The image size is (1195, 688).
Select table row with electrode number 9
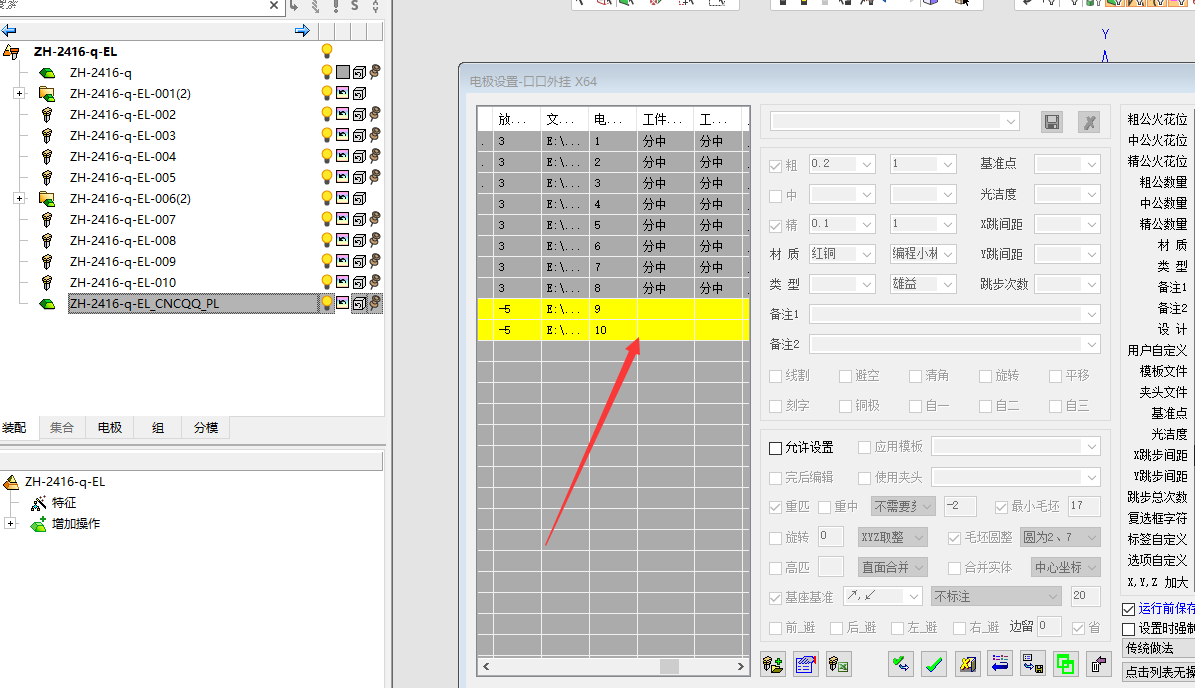pyautogui.click(x=614, y=309)
